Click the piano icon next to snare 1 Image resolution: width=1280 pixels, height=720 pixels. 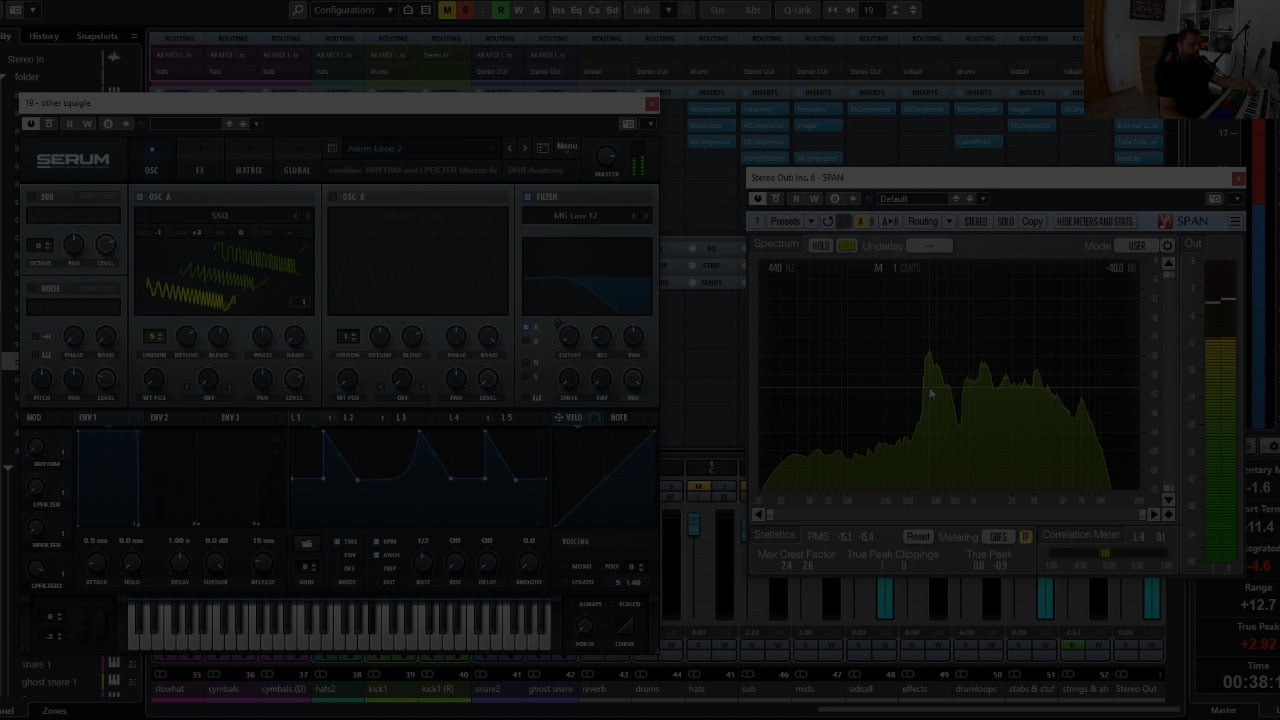pyautogui.click(x=114, y=664)
